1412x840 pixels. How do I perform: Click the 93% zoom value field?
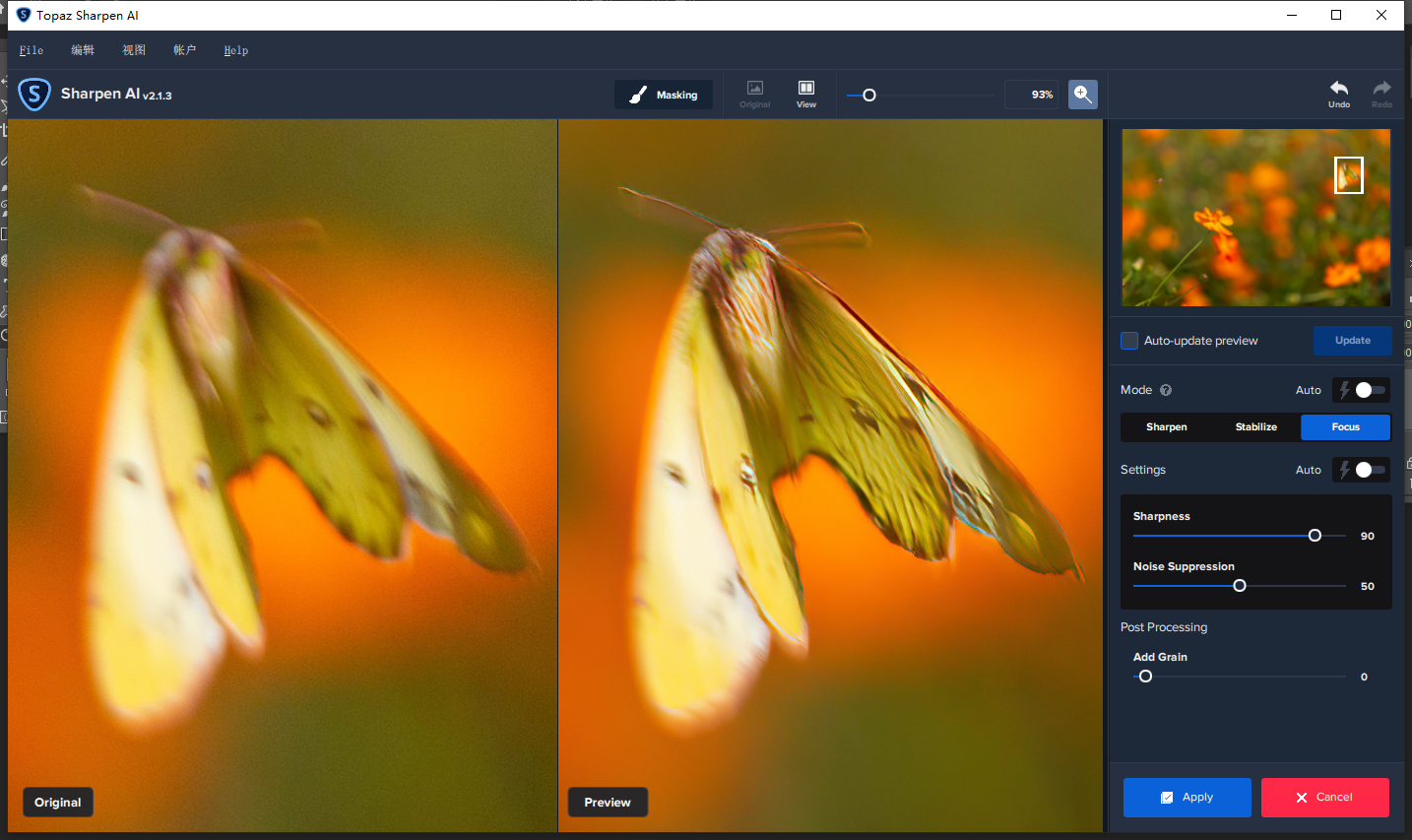tap(1031, 95)
